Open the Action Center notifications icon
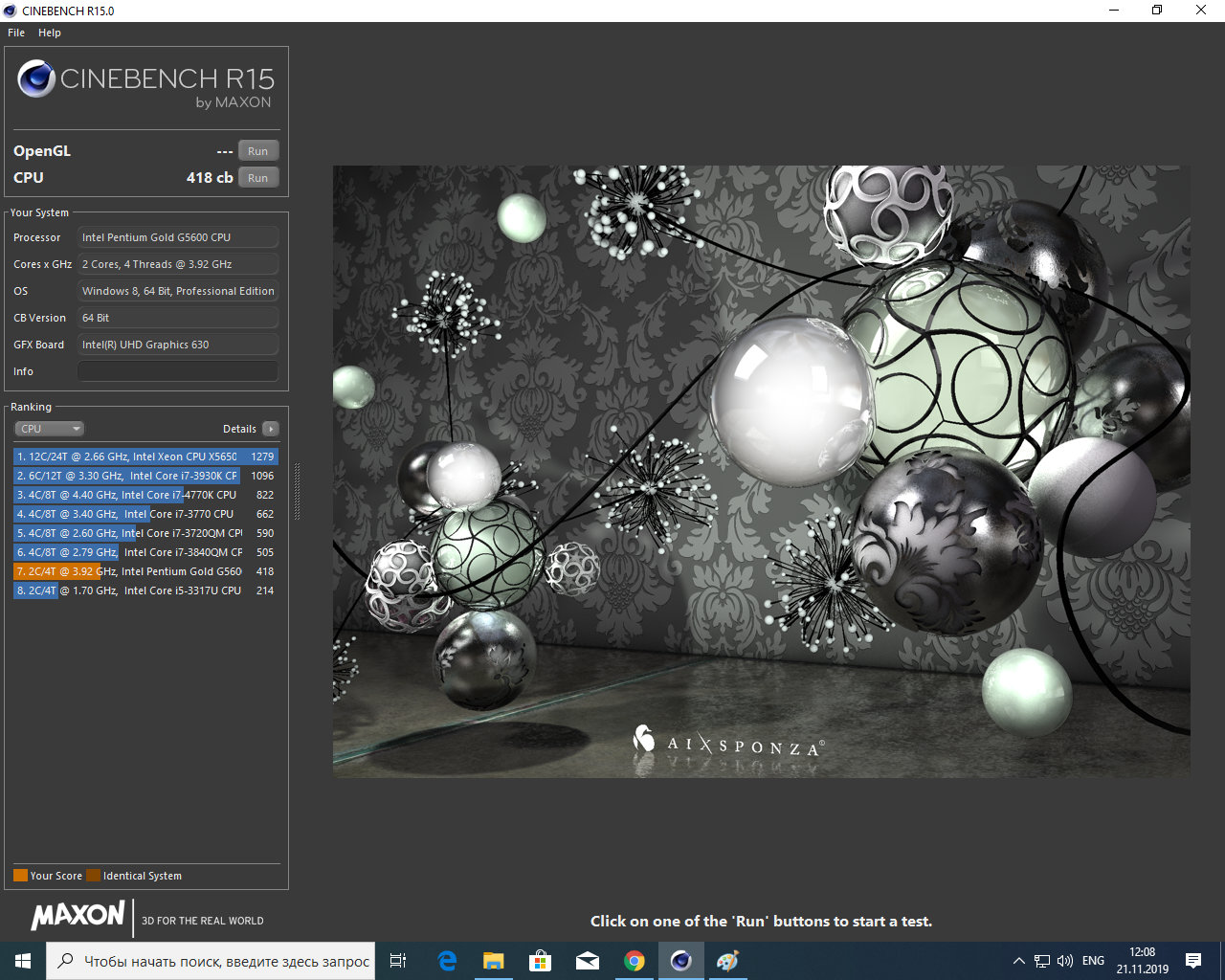Viewport: 1225px width, 980px height. point(1193,961)
